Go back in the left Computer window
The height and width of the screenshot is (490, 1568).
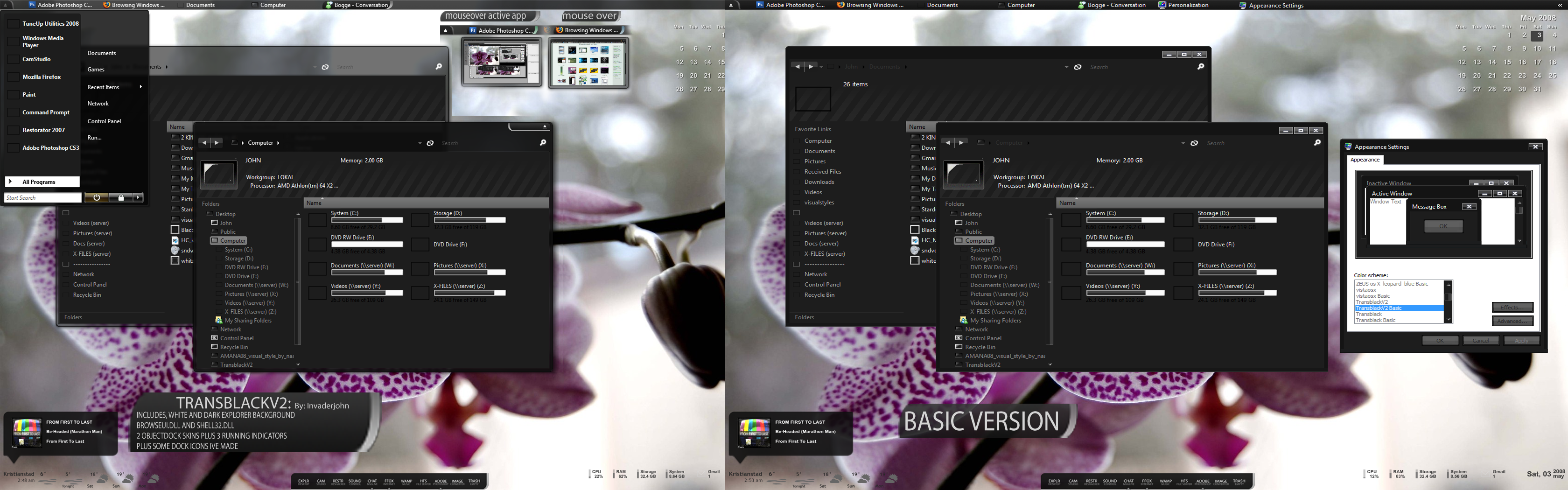(204, 142)
